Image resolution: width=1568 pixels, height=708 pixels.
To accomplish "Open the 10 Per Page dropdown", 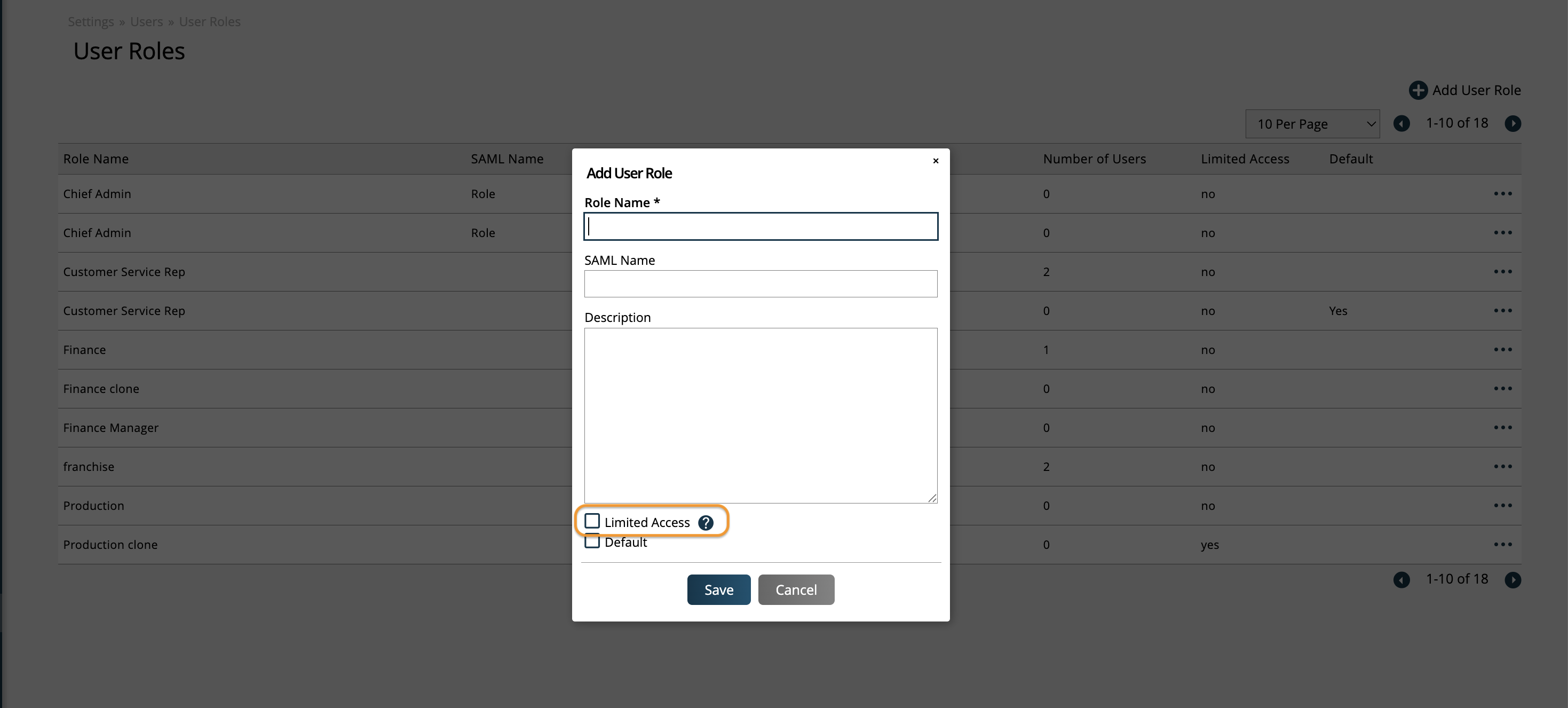I will (1312, 123).
